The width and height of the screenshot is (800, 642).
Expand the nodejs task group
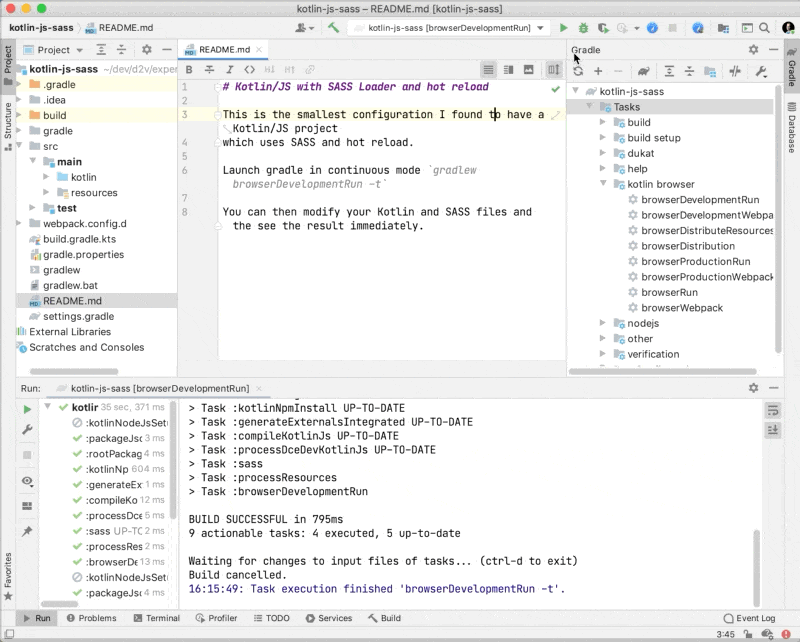(603, 323)
